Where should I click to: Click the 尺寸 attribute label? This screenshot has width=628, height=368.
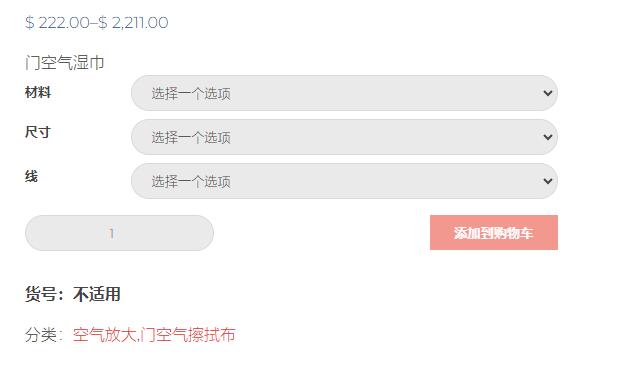click(38, 132)
